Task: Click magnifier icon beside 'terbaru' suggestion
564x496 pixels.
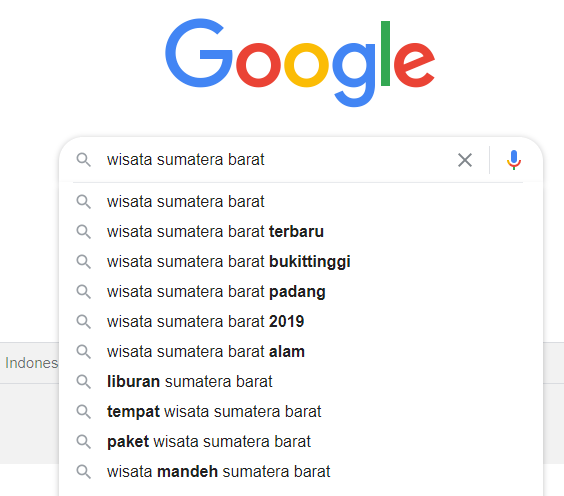Action: click(83, 232)
